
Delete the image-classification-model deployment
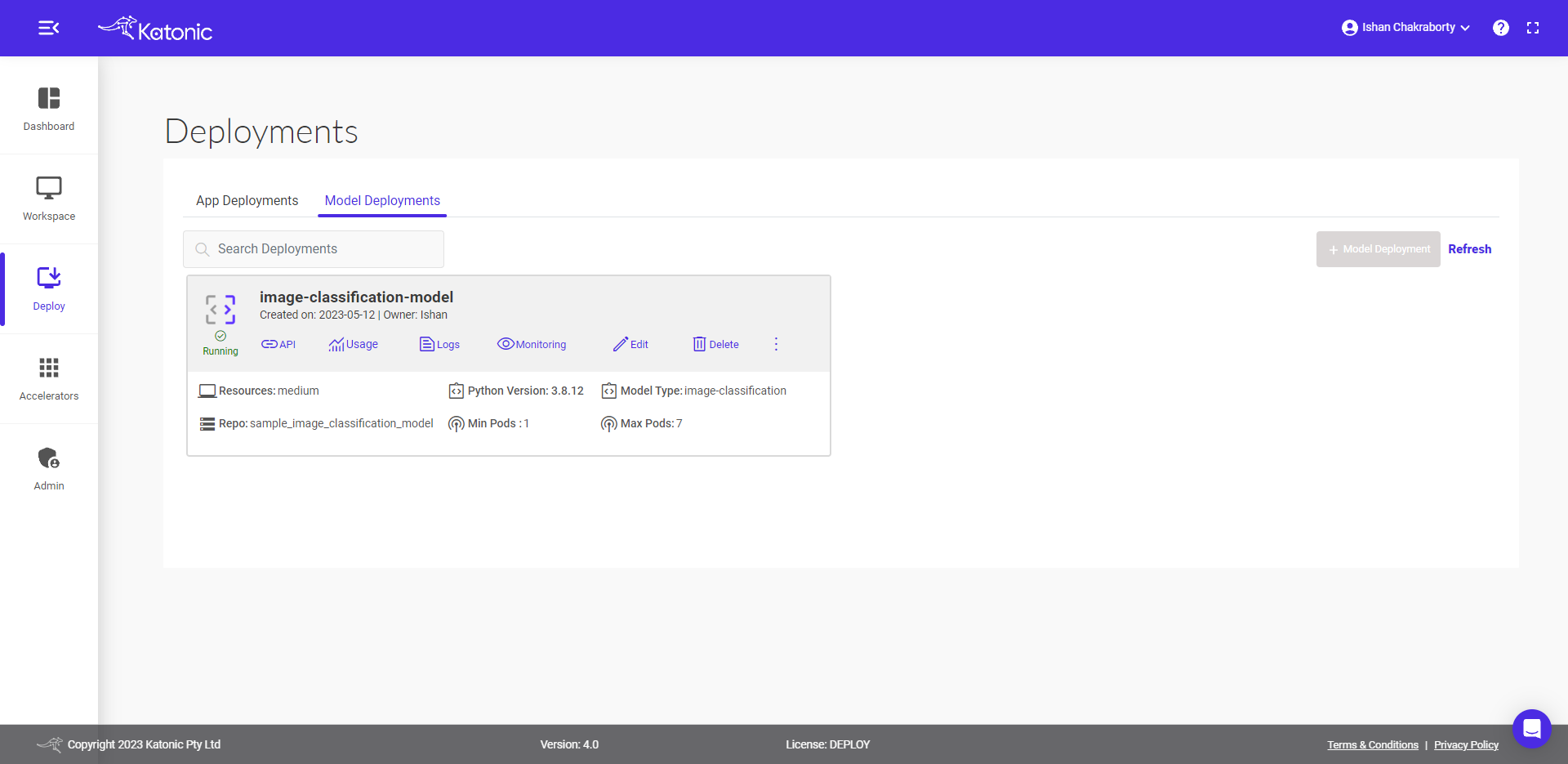coord(716,344)
